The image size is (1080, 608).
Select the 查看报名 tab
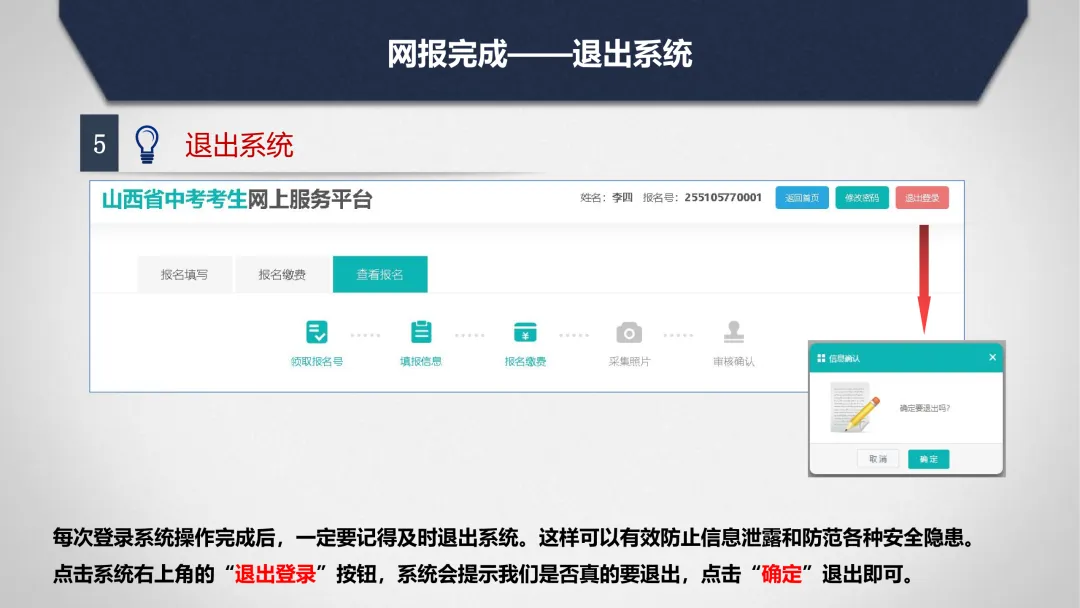point(380,274)
